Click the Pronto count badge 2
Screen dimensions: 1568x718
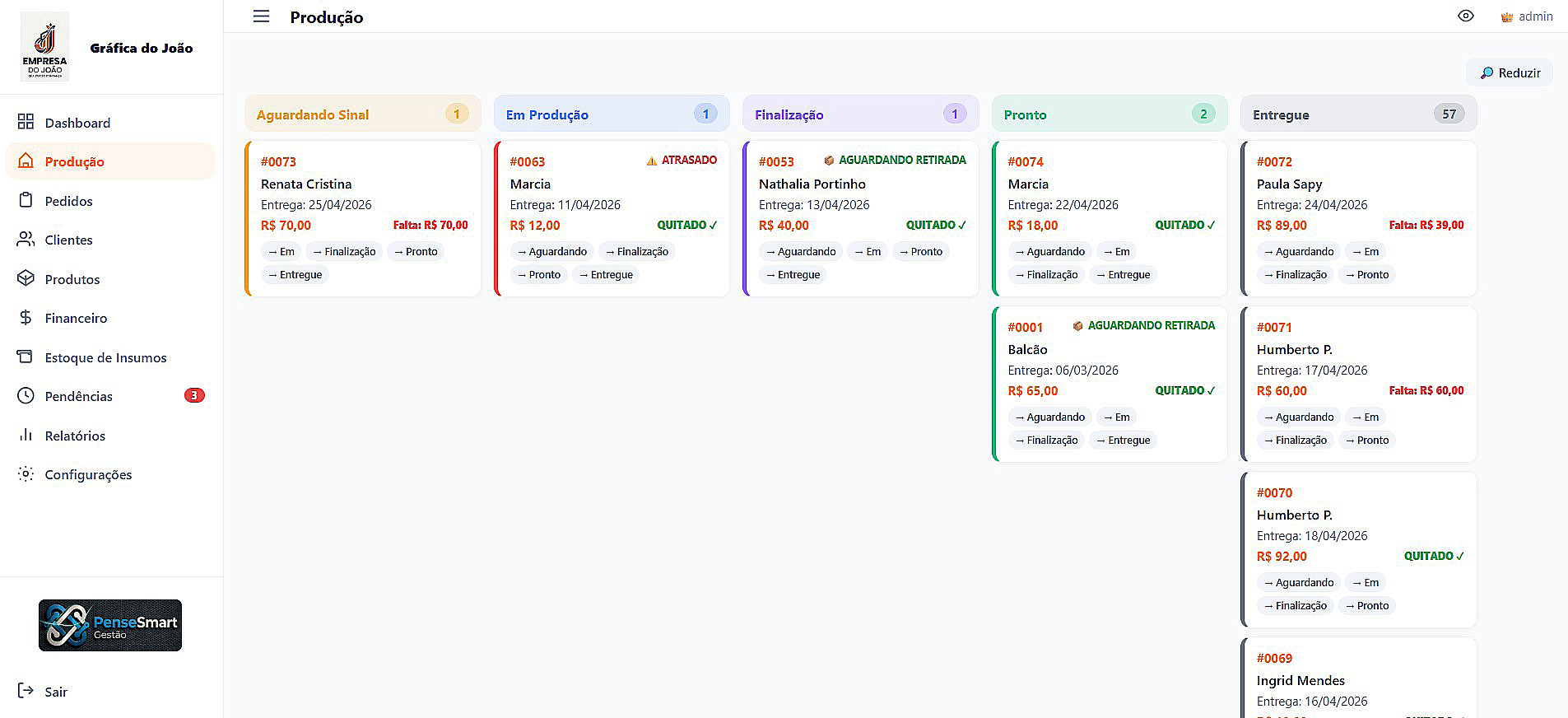(x=1203, y=114)
